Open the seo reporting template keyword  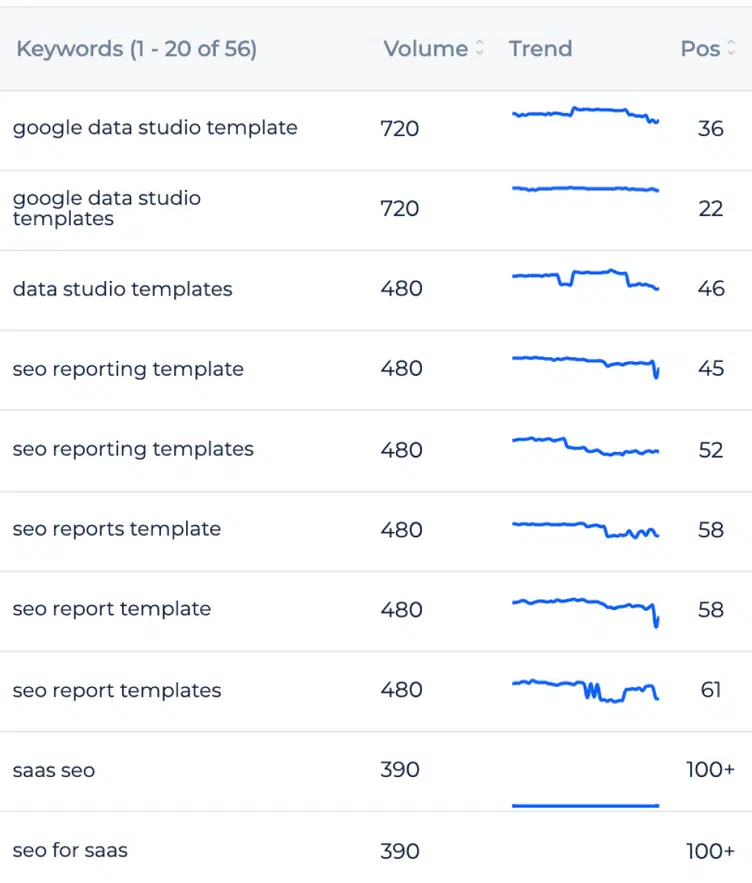(128, 369)
